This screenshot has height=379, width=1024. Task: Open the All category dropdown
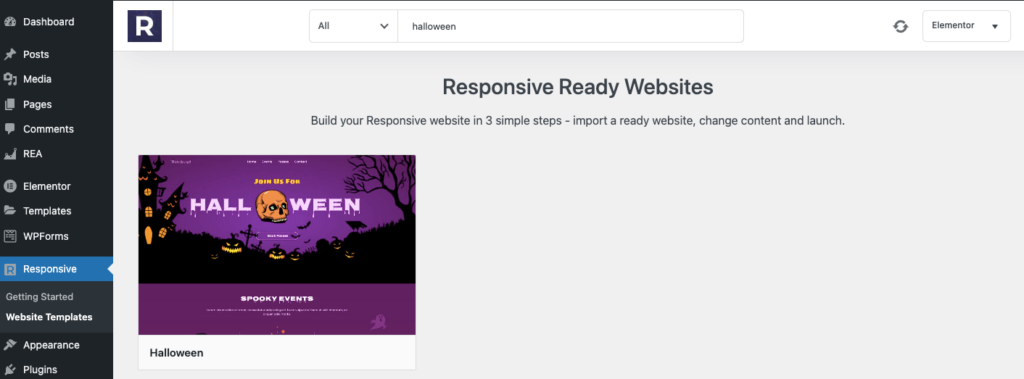(353, 26)
